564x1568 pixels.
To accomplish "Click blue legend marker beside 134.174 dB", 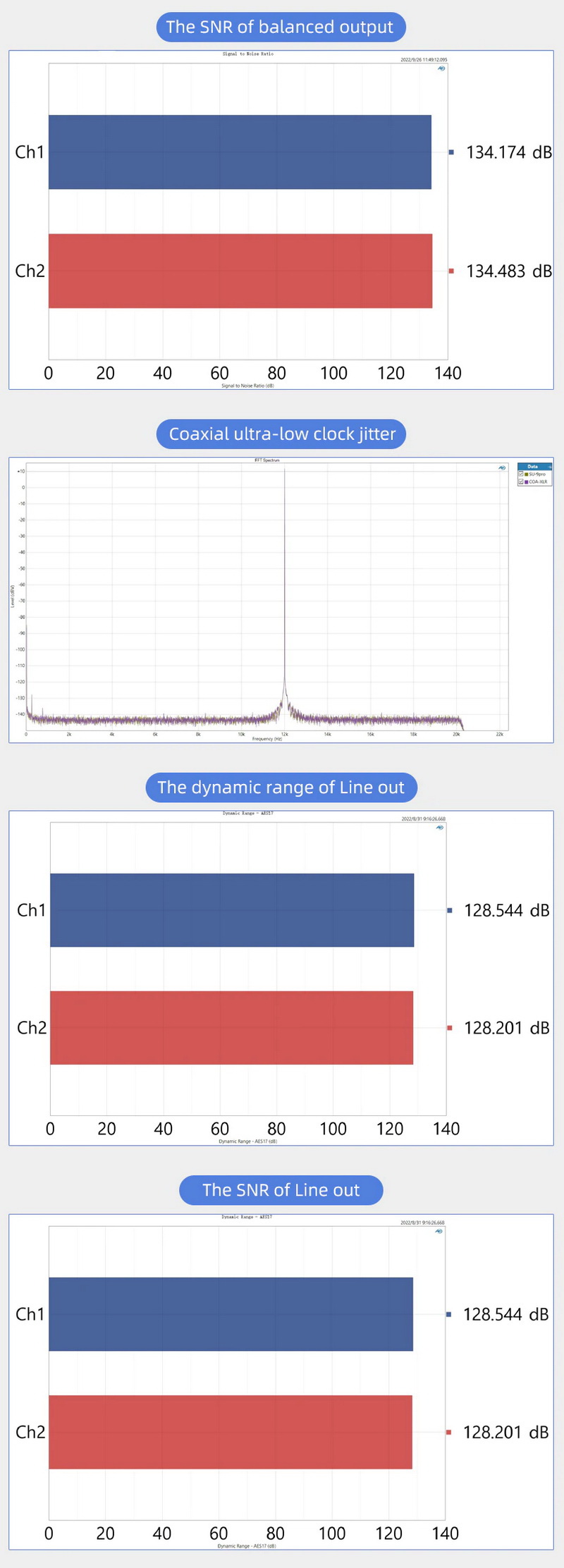I will coord(451,152).
